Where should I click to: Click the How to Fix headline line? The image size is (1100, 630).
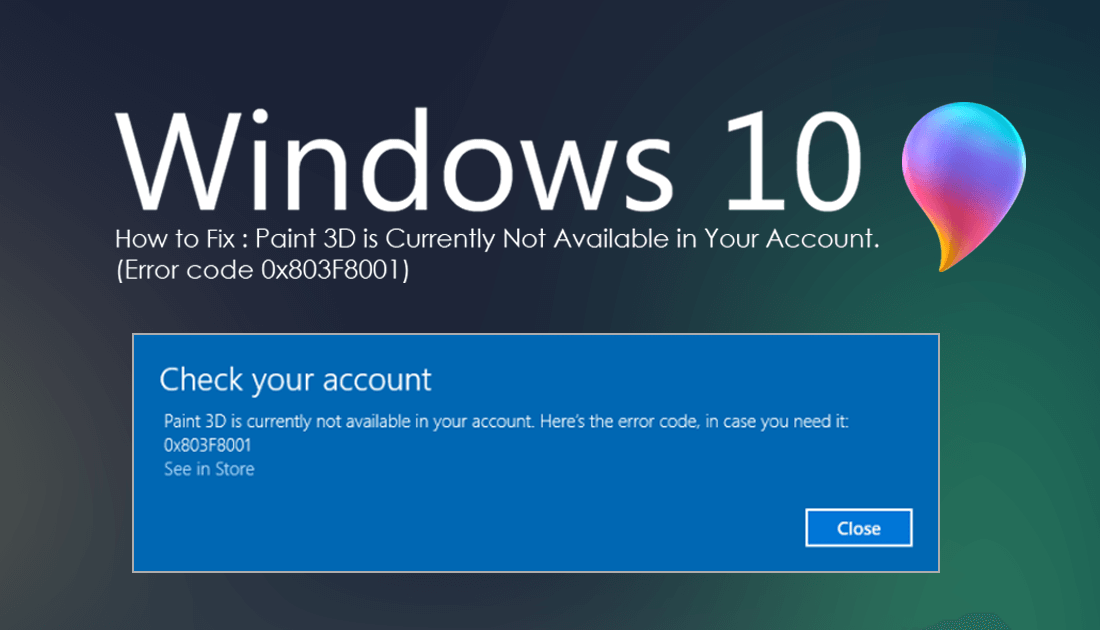coord(497,239)
